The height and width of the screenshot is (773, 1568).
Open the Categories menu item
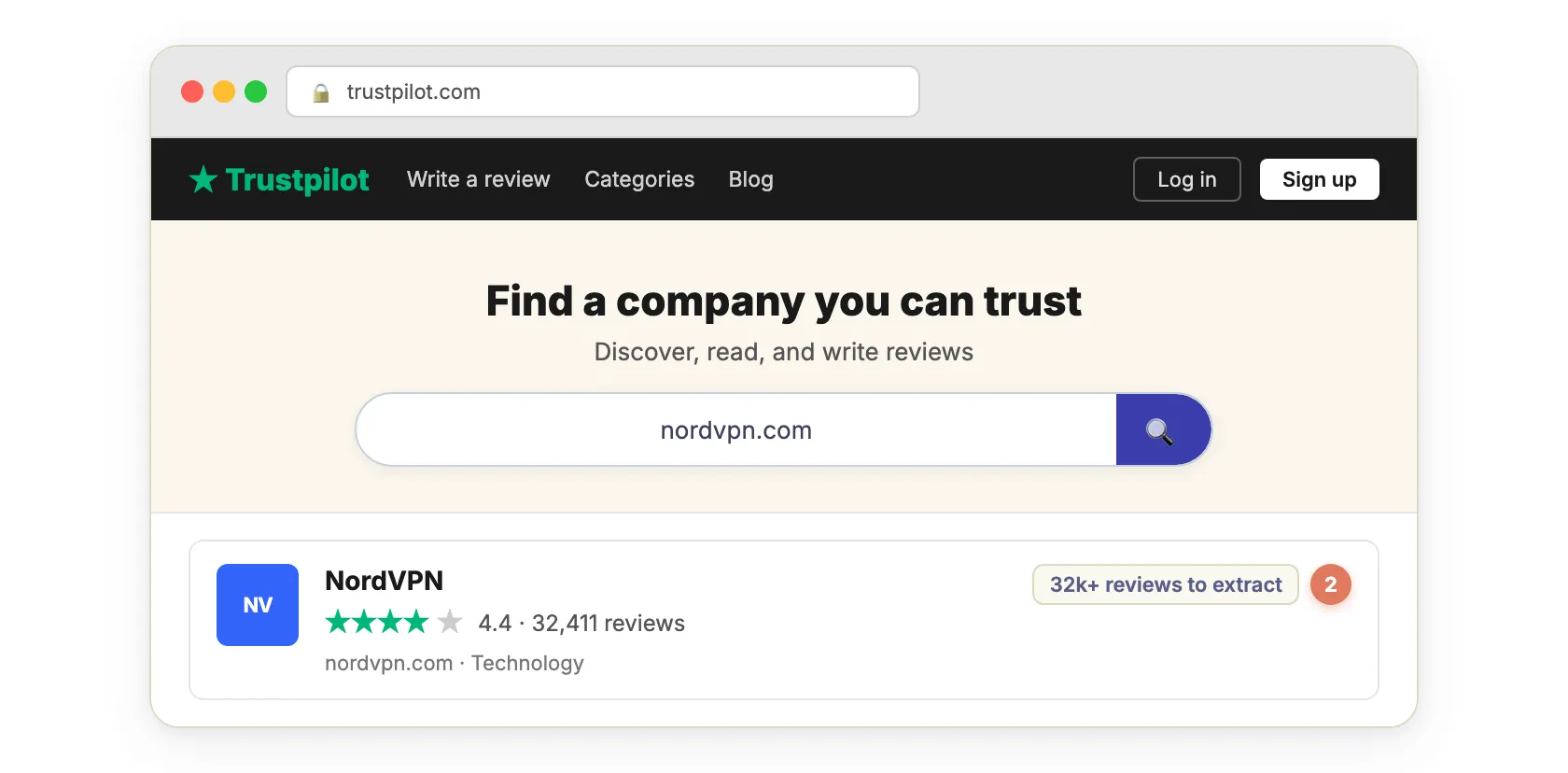tap(639, 179)
